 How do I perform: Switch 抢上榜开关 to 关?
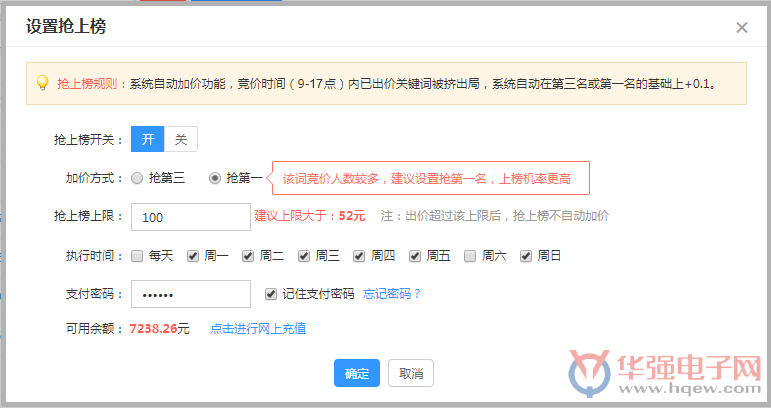181,140
